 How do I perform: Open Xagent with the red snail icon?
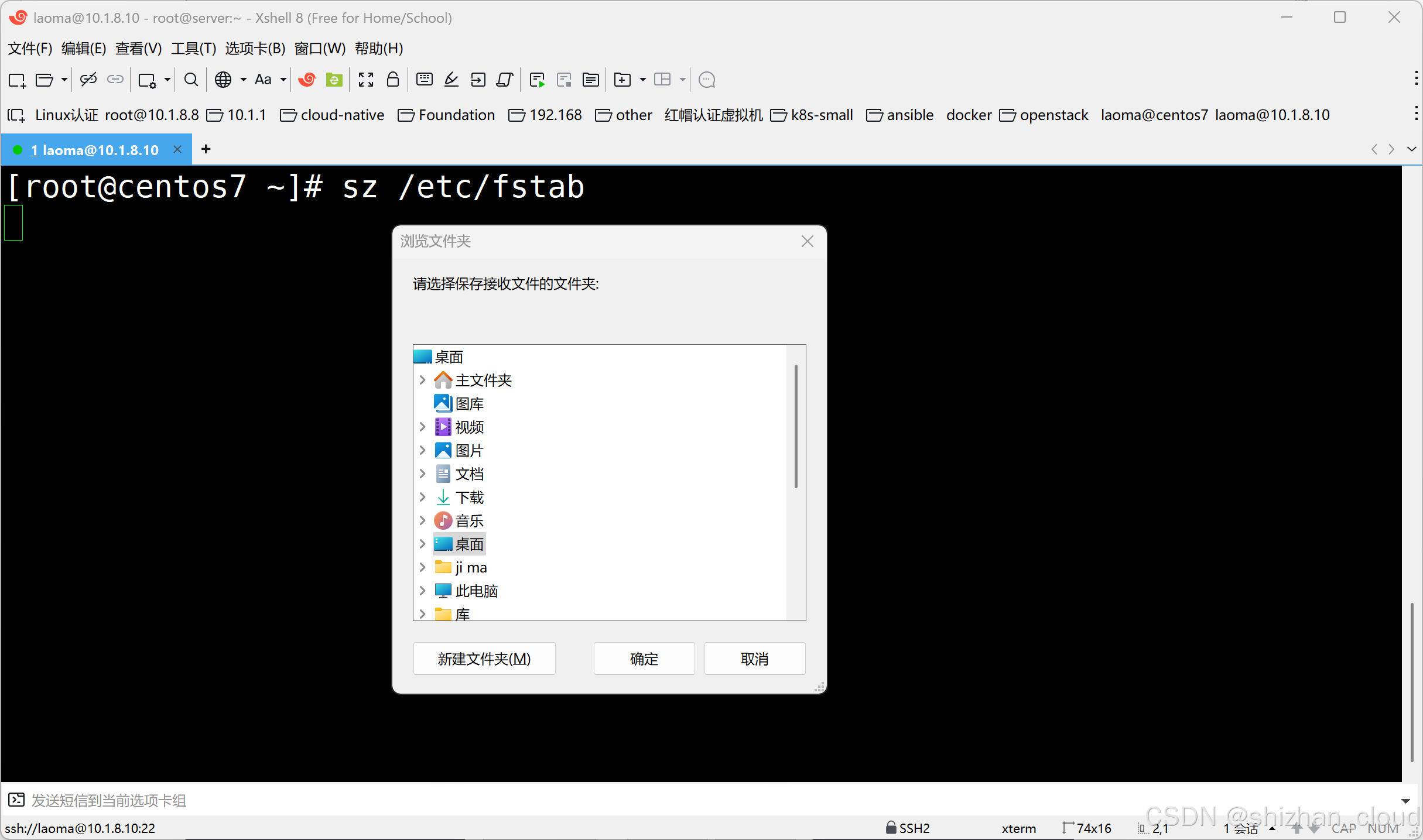(x=306, y=80)
